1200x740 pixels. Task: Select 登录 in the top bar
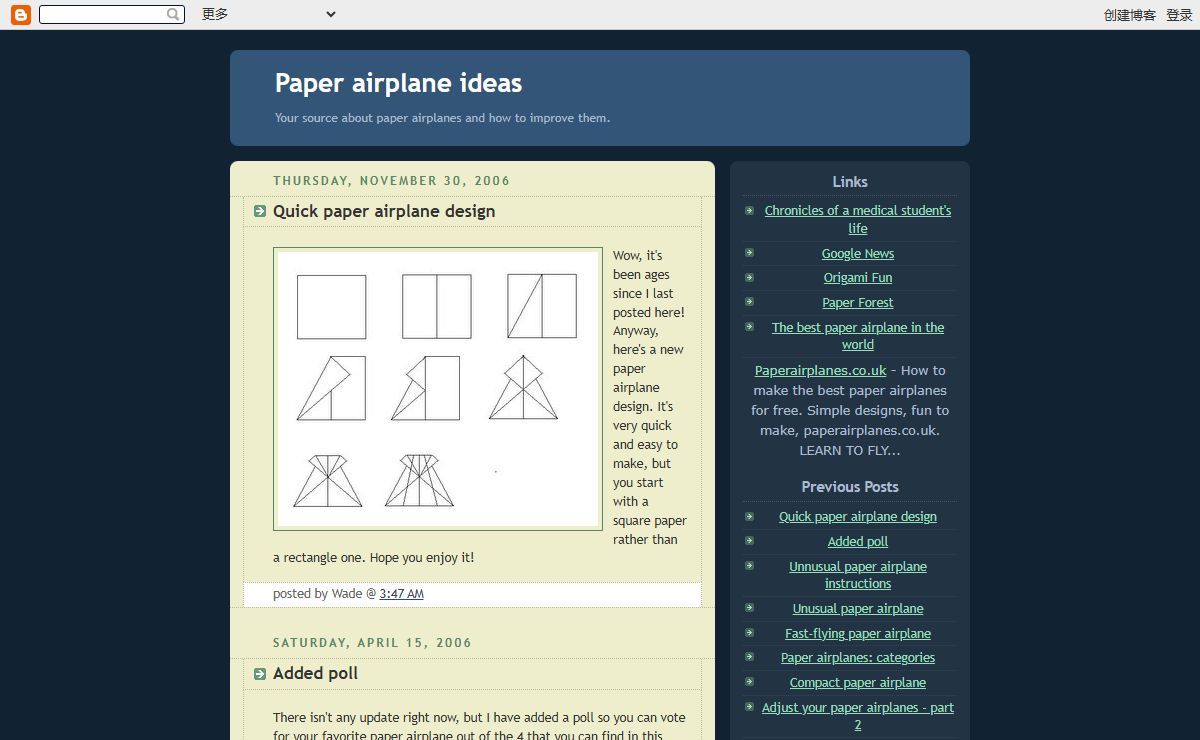coord(1179,15)
